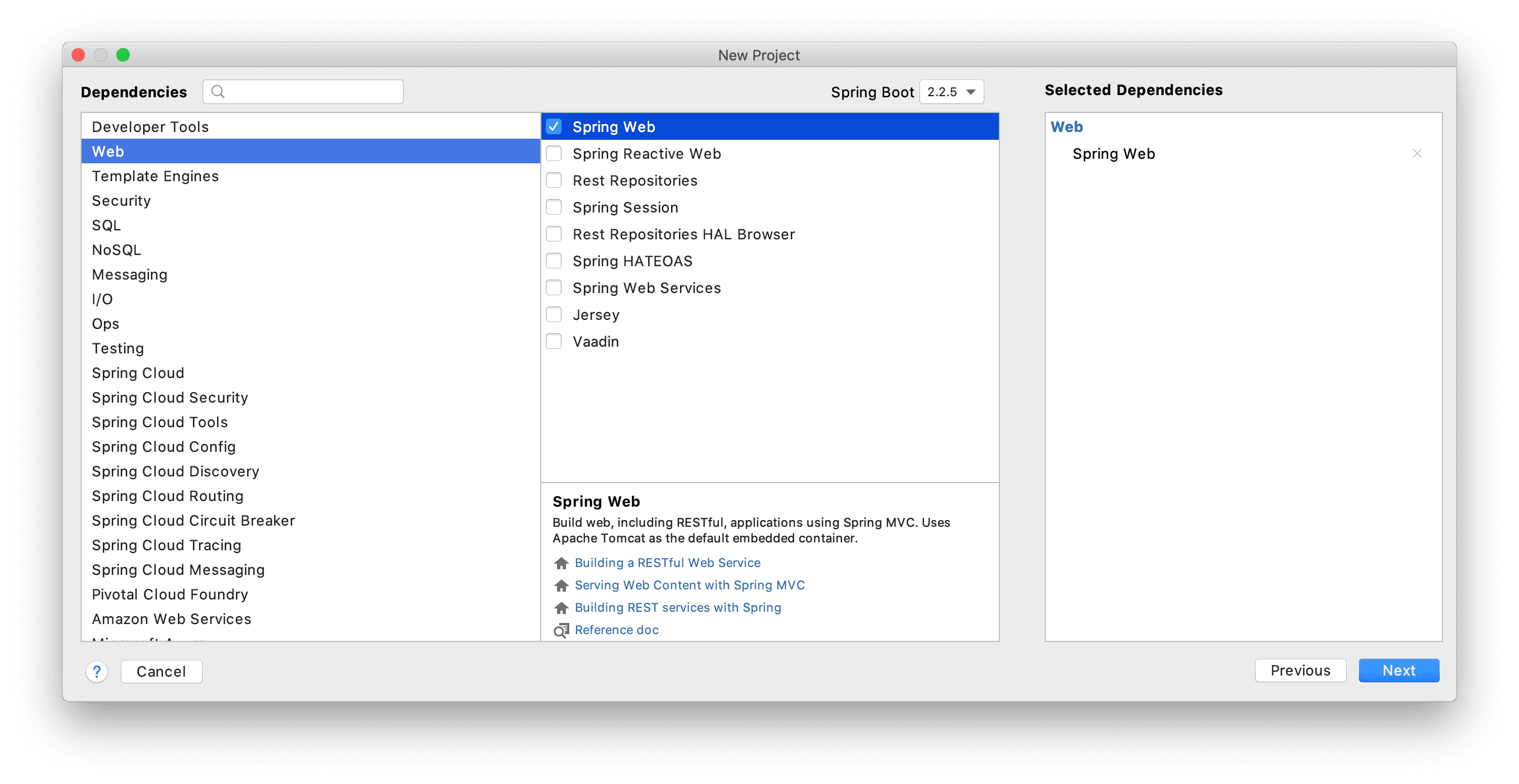
Task: Go back with the Previous button
Action: coord(1300,671)
